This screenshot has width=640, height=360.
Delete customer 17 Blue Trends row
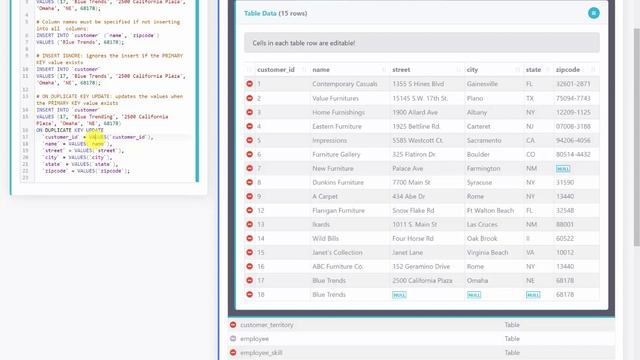pos(249,280)
